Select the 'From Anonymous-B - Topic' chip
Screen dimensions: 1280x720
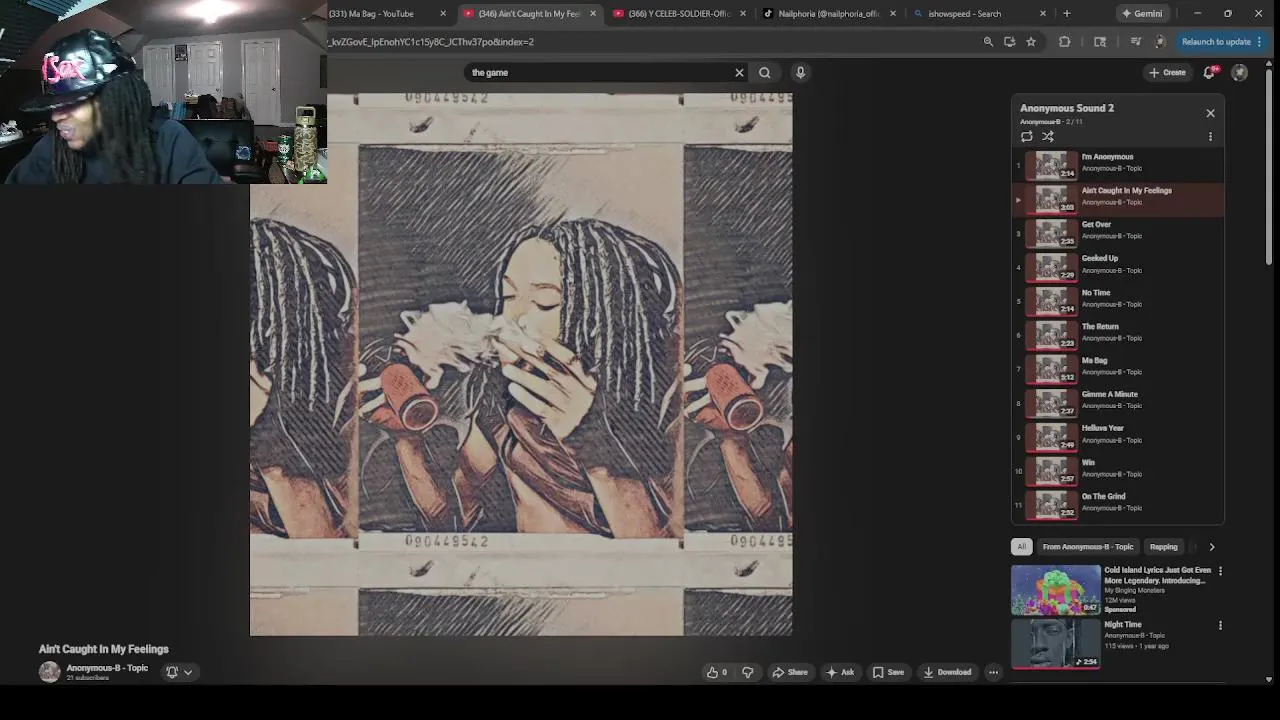click(1088, 547)
